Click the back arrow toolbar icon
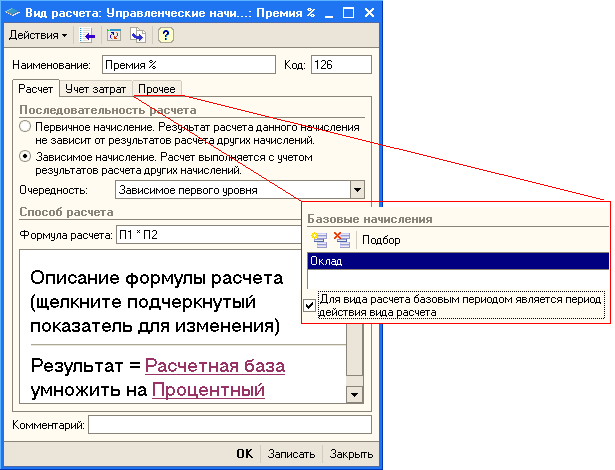The width and height of the screenshot is (615, 470). pyautogui.click(x=89, y=35)
